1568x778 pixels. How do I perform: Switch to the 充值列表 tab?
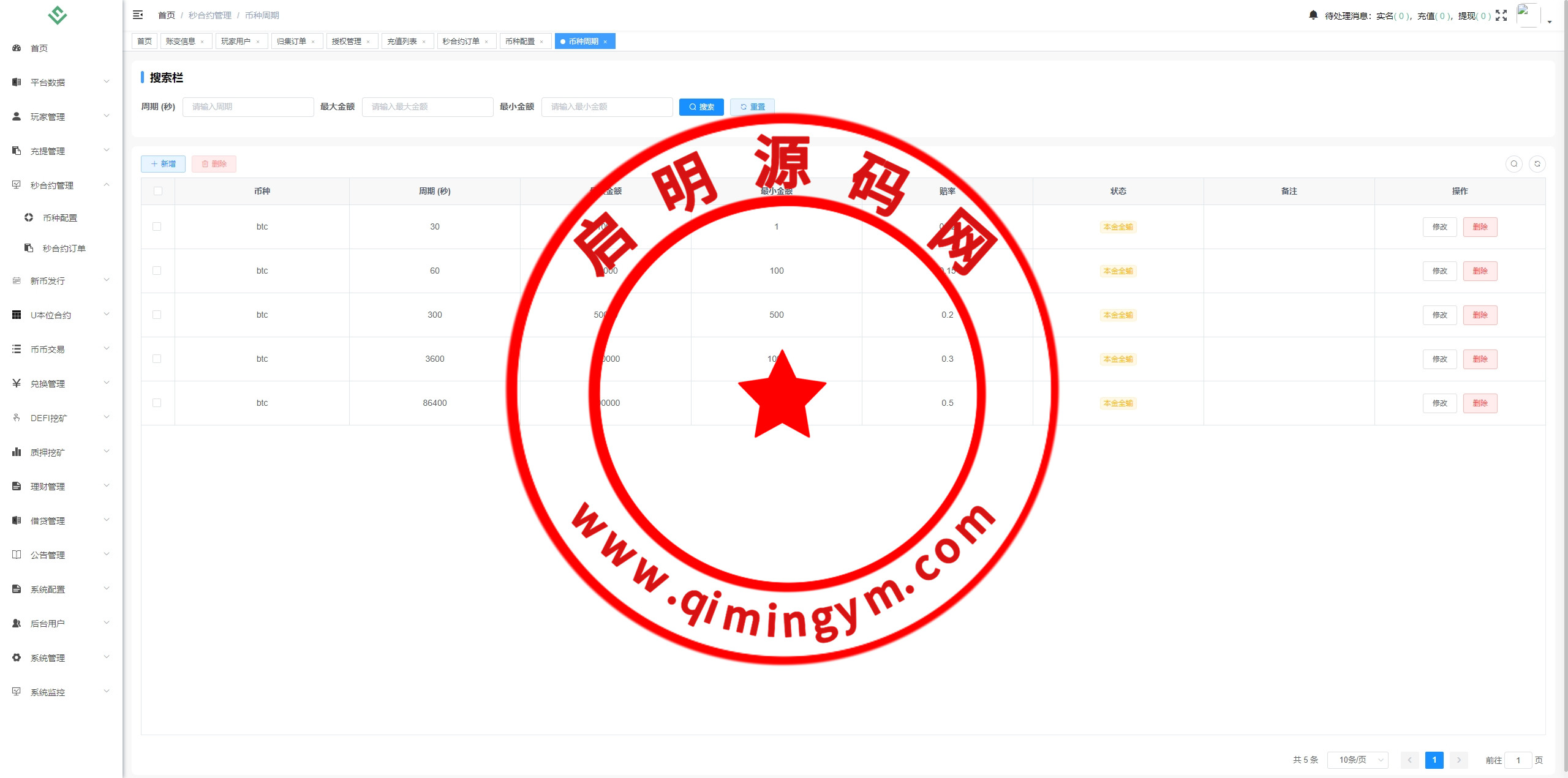tap(402, 41)
